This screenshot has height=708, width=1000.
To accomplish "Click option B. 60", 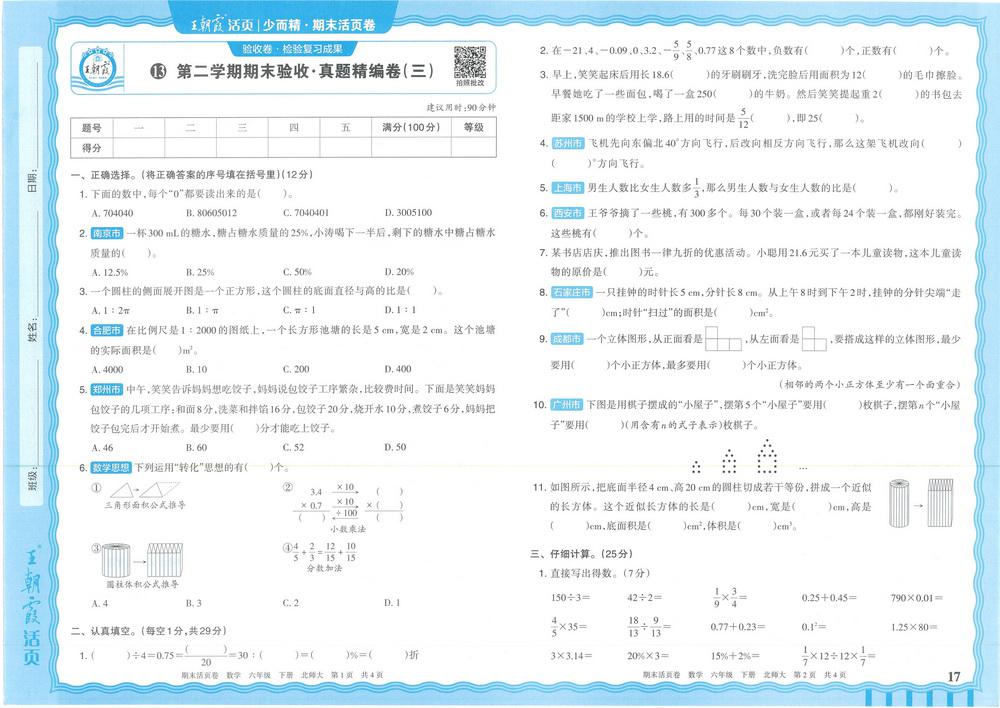I will click(x=196, y=448).
